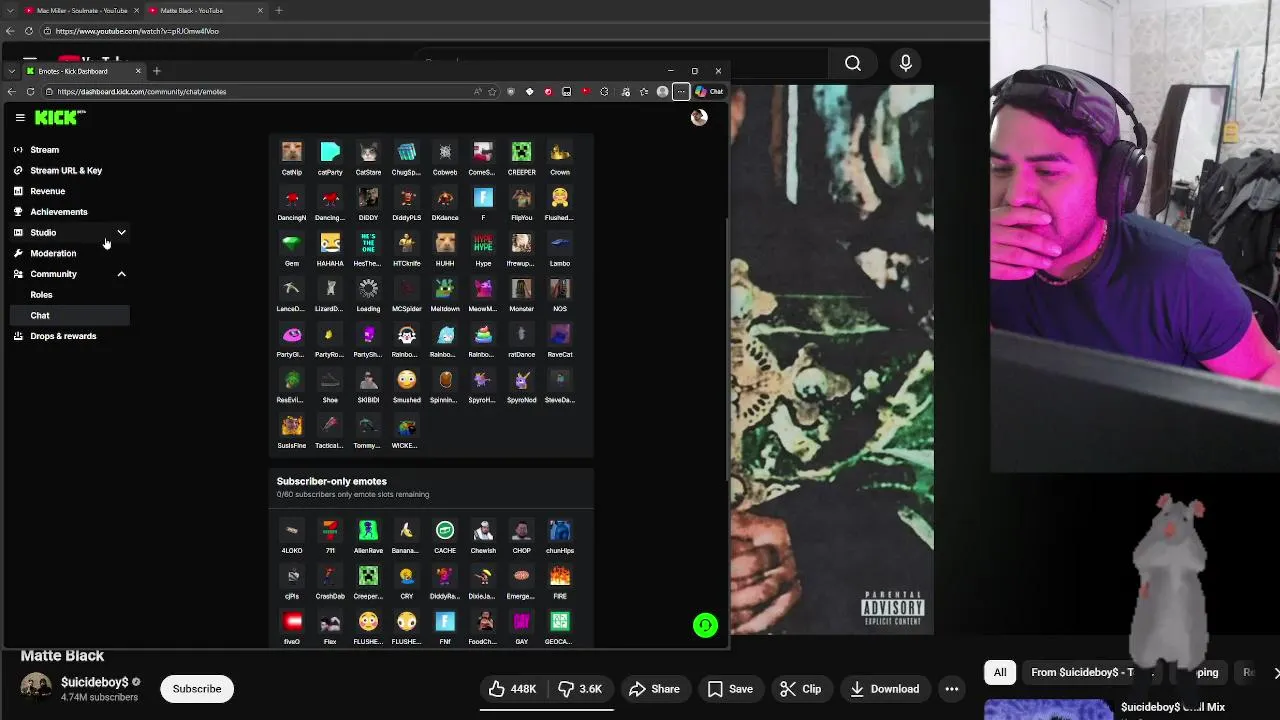Open the Copilot Chat button in Edge
The height and width of the screenshot is (720, 1280).
coord(709,91)
